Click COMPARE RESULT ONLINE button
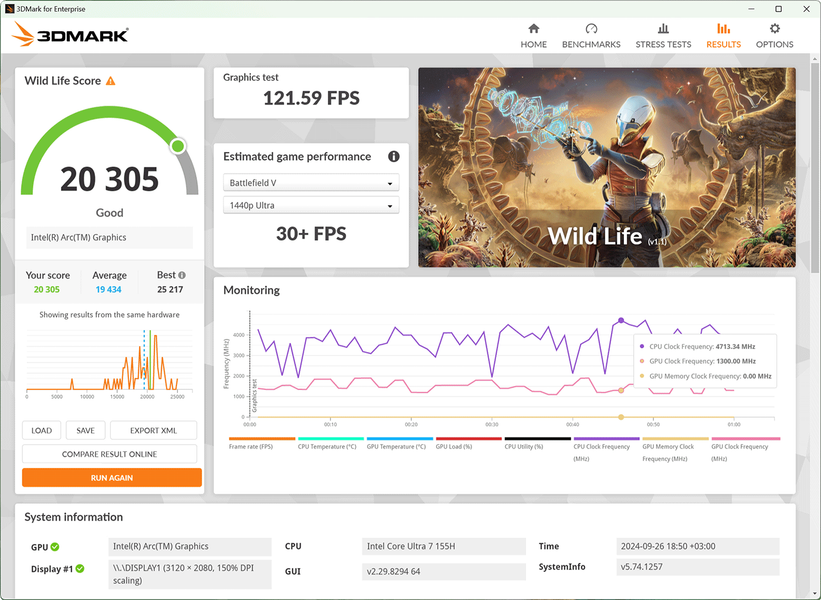This screenshot has width=821, height=600. 109,454
